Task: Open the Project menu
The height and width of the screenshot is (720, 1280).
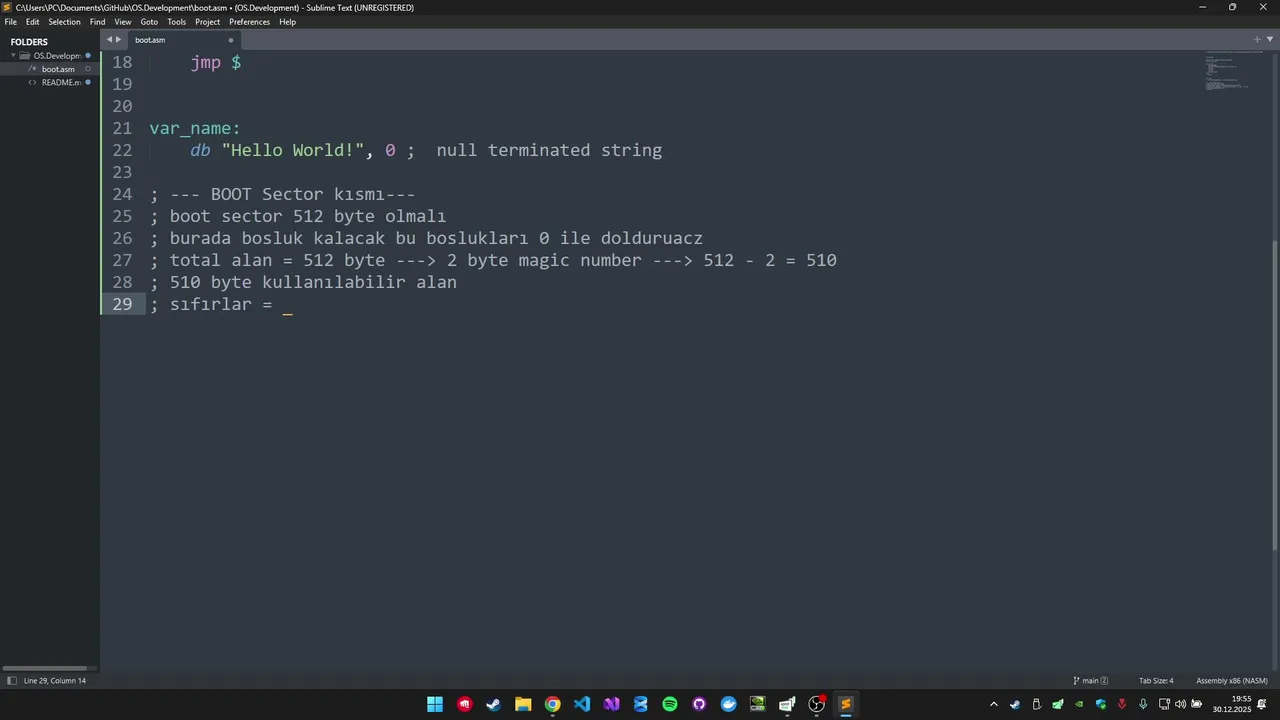Action: [208, 22]
